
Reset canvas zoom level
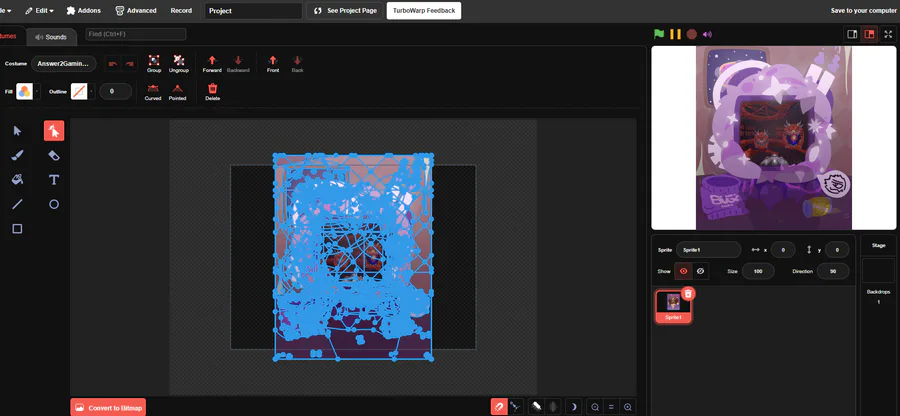click(x=611, y=407)
